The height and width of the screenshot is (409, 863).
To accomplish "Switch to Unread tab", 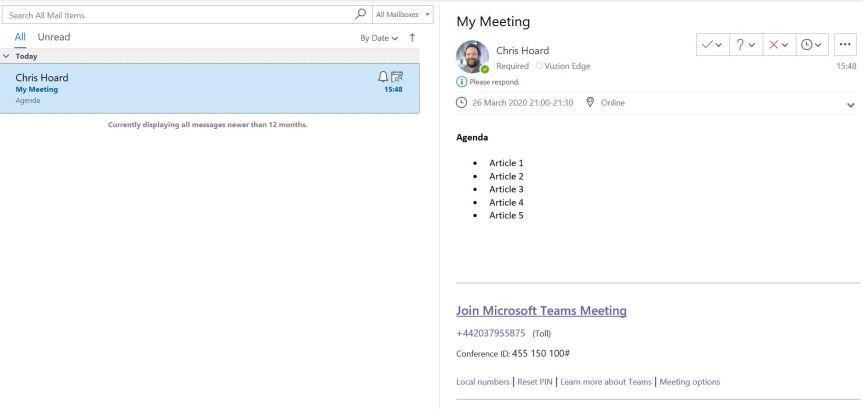I will pos(54,37).
